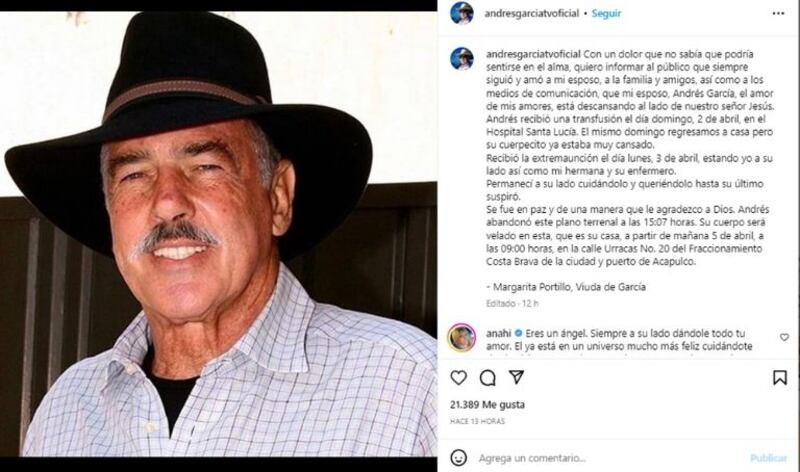Image resolution: width=800 pixels, height=472 pixels.
Task: Open the emoji picker smiley icon
Action: pos(458,458)
